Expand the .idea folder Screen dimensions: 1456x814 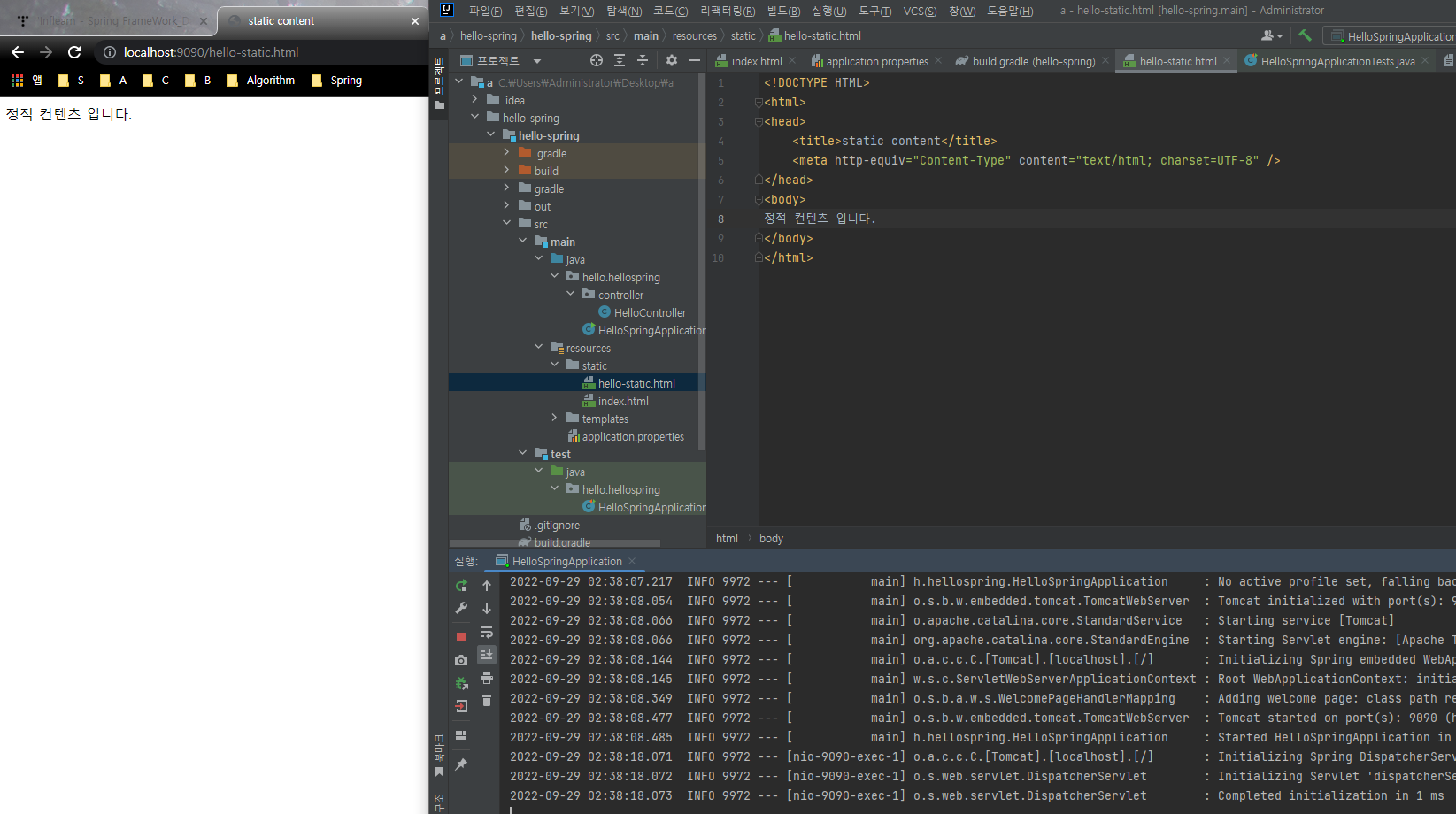pyautogui.click(x=475, y=99)
